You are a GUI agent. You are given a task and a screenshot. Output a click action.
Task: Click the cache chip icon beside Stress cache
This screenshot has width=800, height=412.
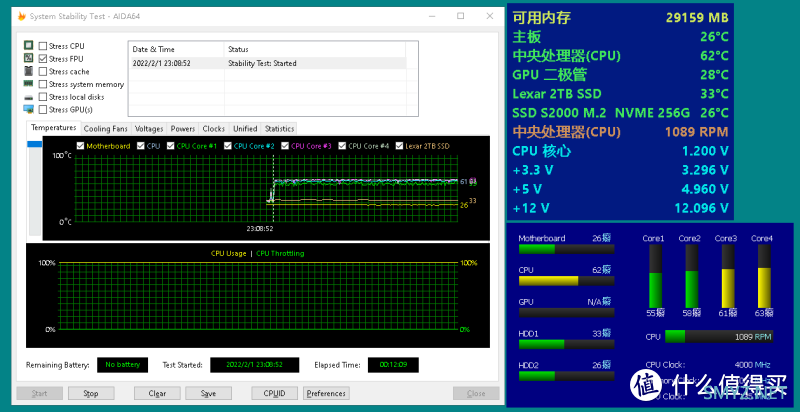coord(28,72)
